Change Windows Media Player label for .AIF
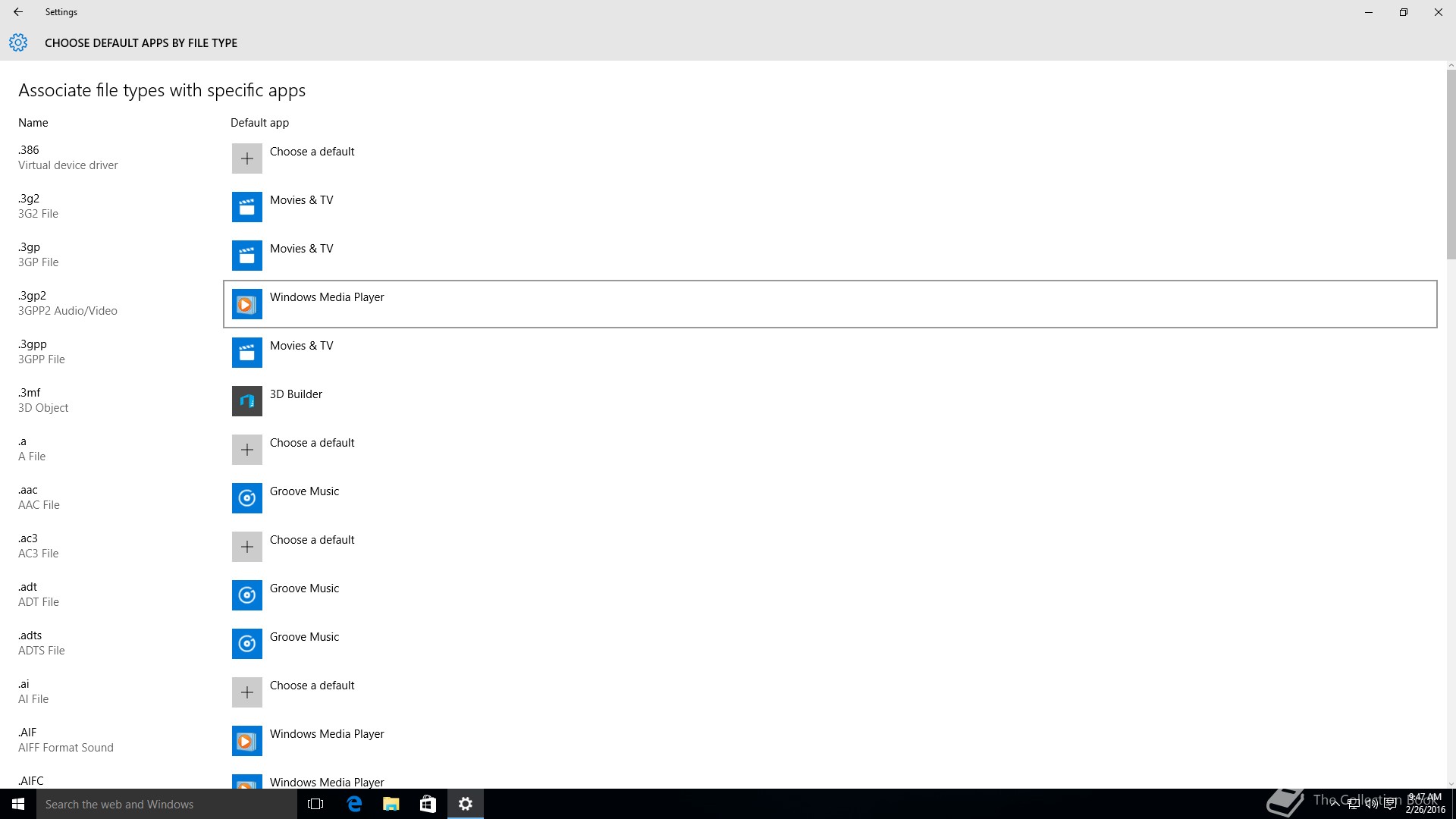The width and height of the screenshot is (1456, 819). 327,734
